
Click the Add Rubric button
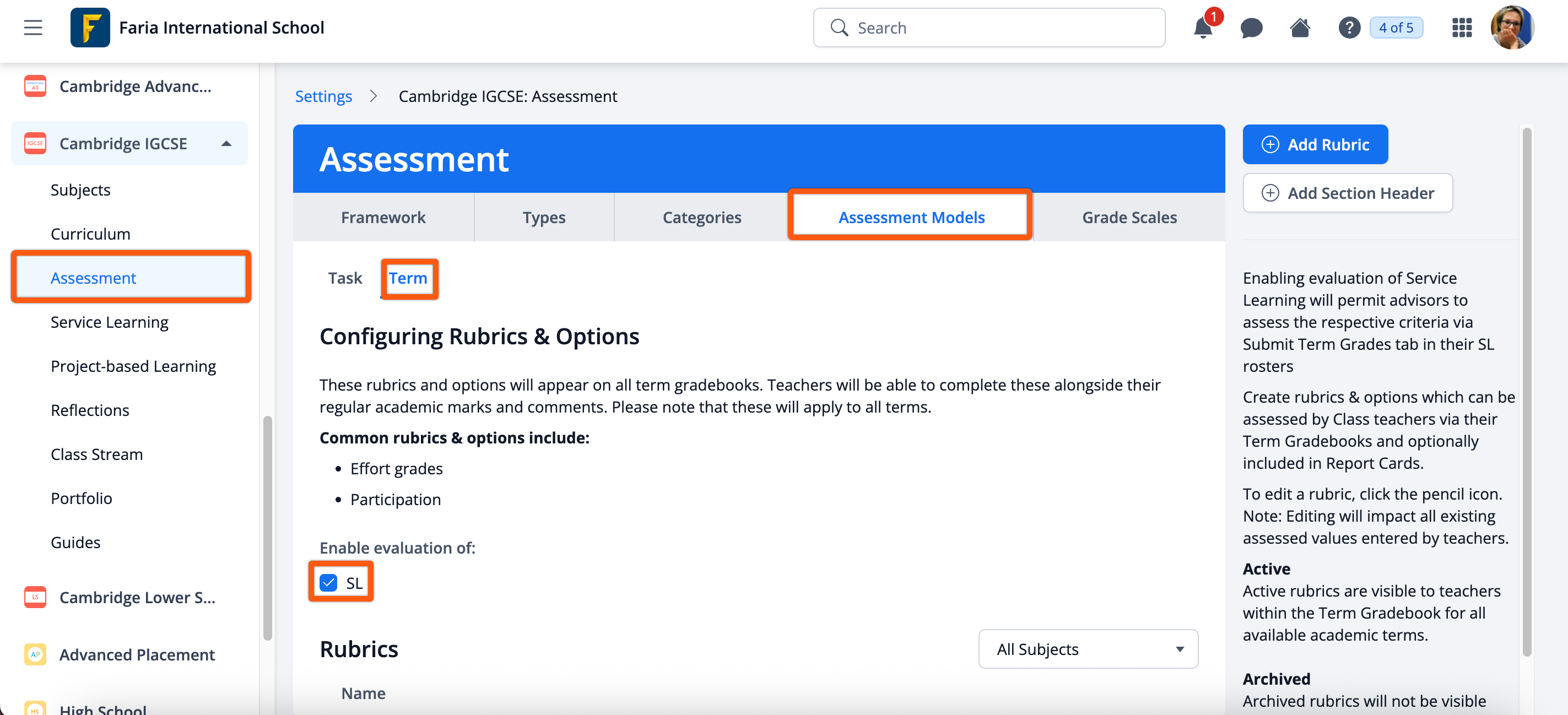click(x=1315, y=144)
